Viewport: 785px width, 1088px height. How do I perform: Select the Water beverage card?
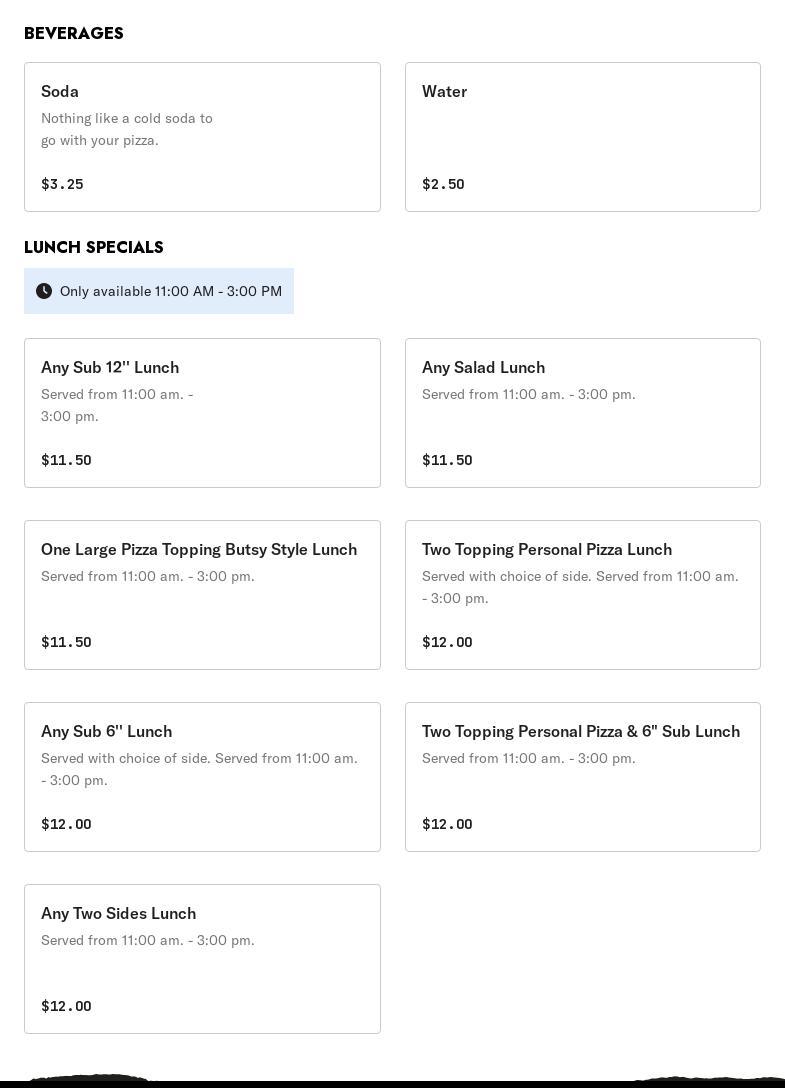point(582,137)
